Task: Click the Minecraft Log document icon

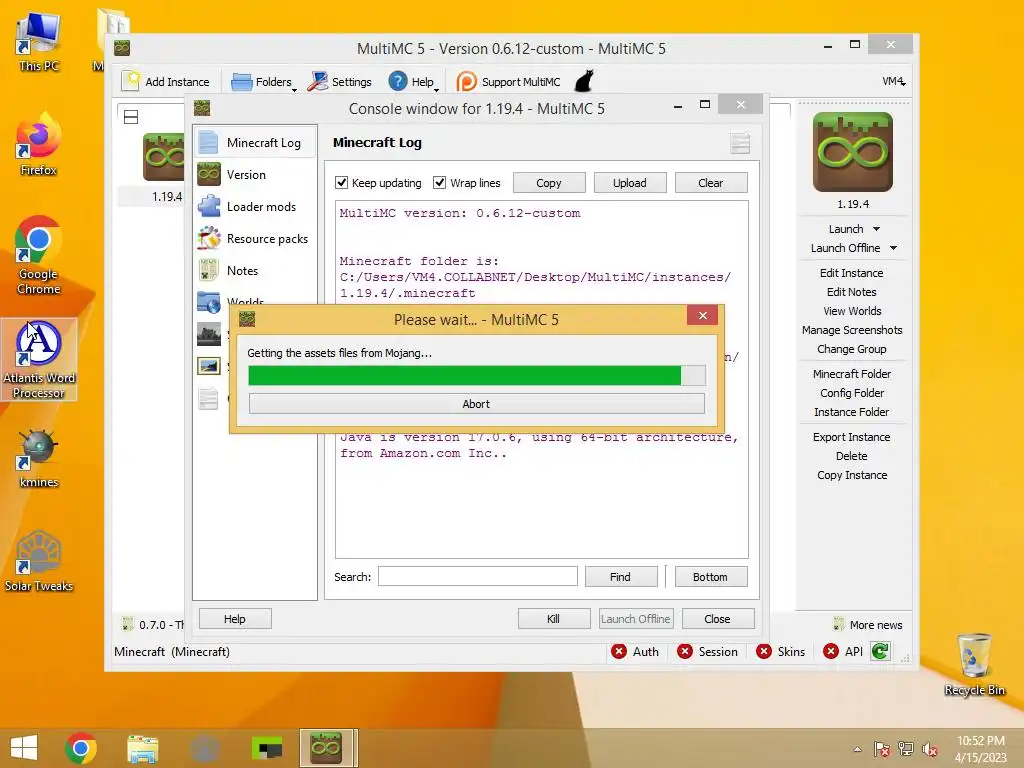Action: [208, 142]
